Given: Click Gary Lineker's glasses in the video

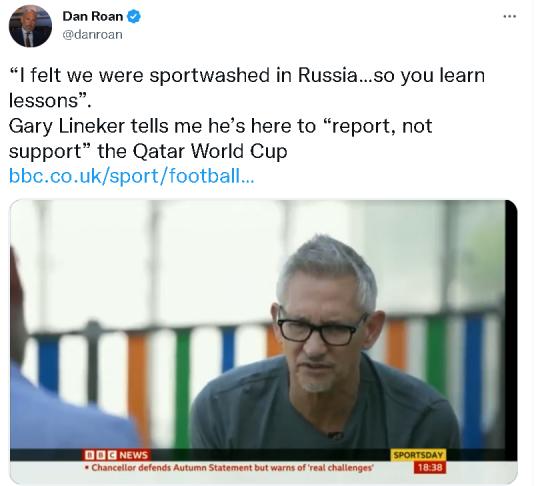Looking at the screenshot, I should pos(322,329).
